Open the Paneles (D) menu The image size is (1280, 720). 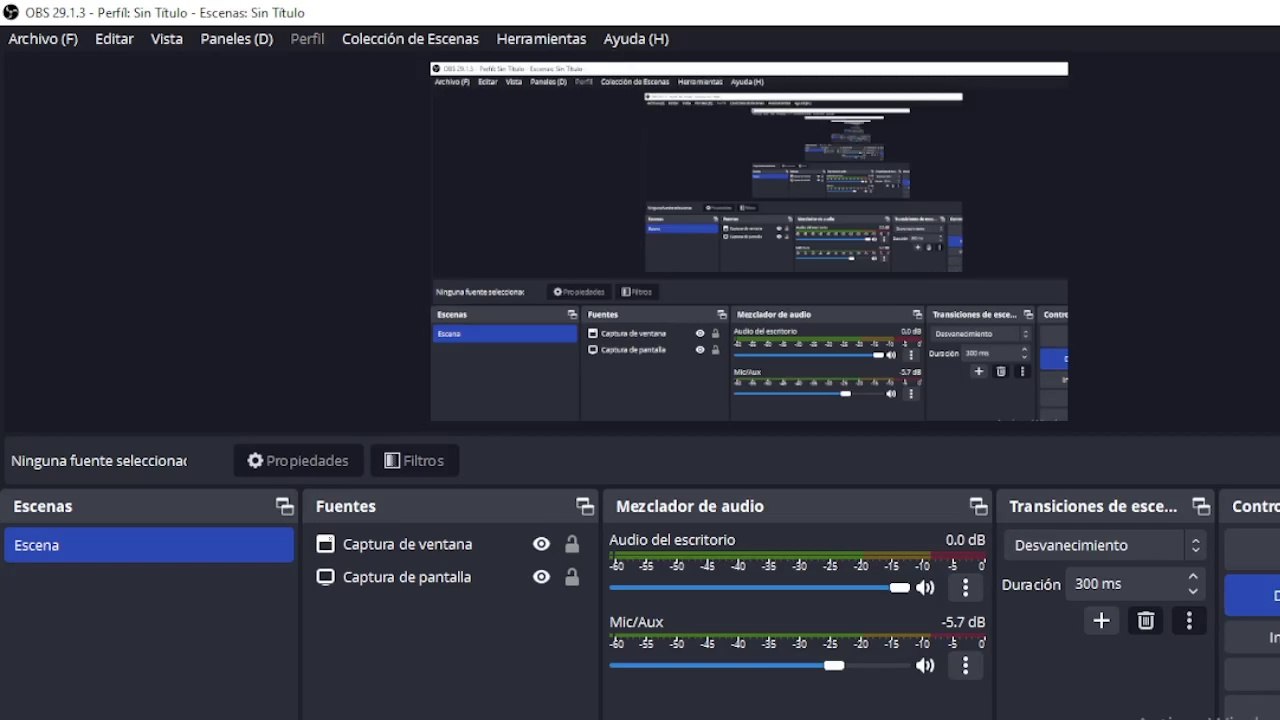click(x=237, y=39)
